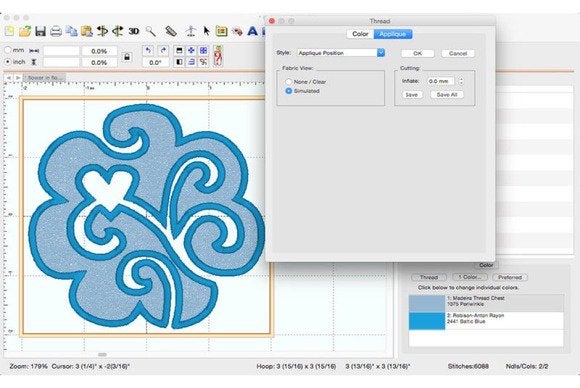Image resolution: width=580 pixels, height=388 pixels.
Task: Select the Simulated fabric view option
Action: [x=289, y=91]
